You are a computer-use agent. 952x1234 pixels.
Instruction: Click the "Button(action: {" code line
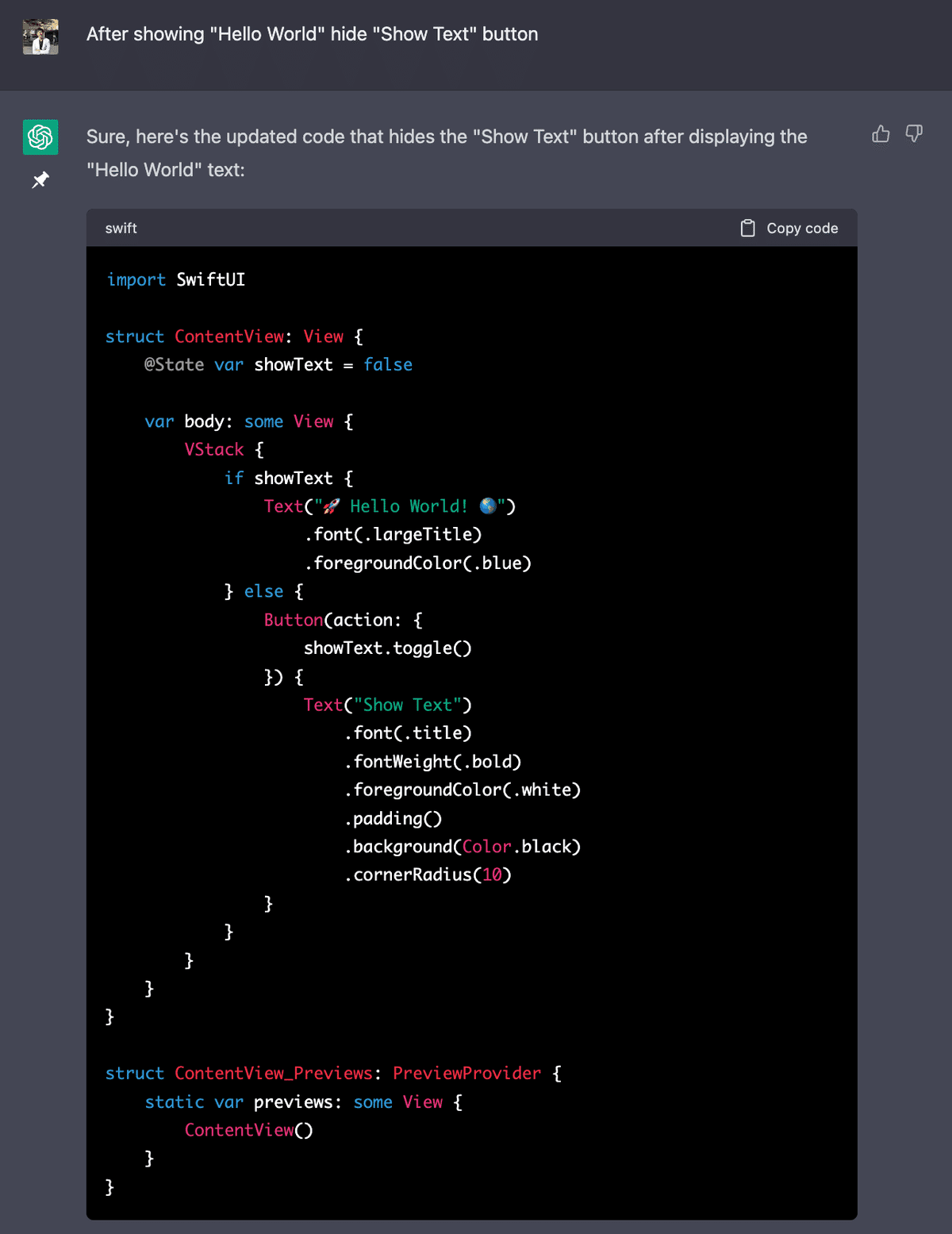344,620
